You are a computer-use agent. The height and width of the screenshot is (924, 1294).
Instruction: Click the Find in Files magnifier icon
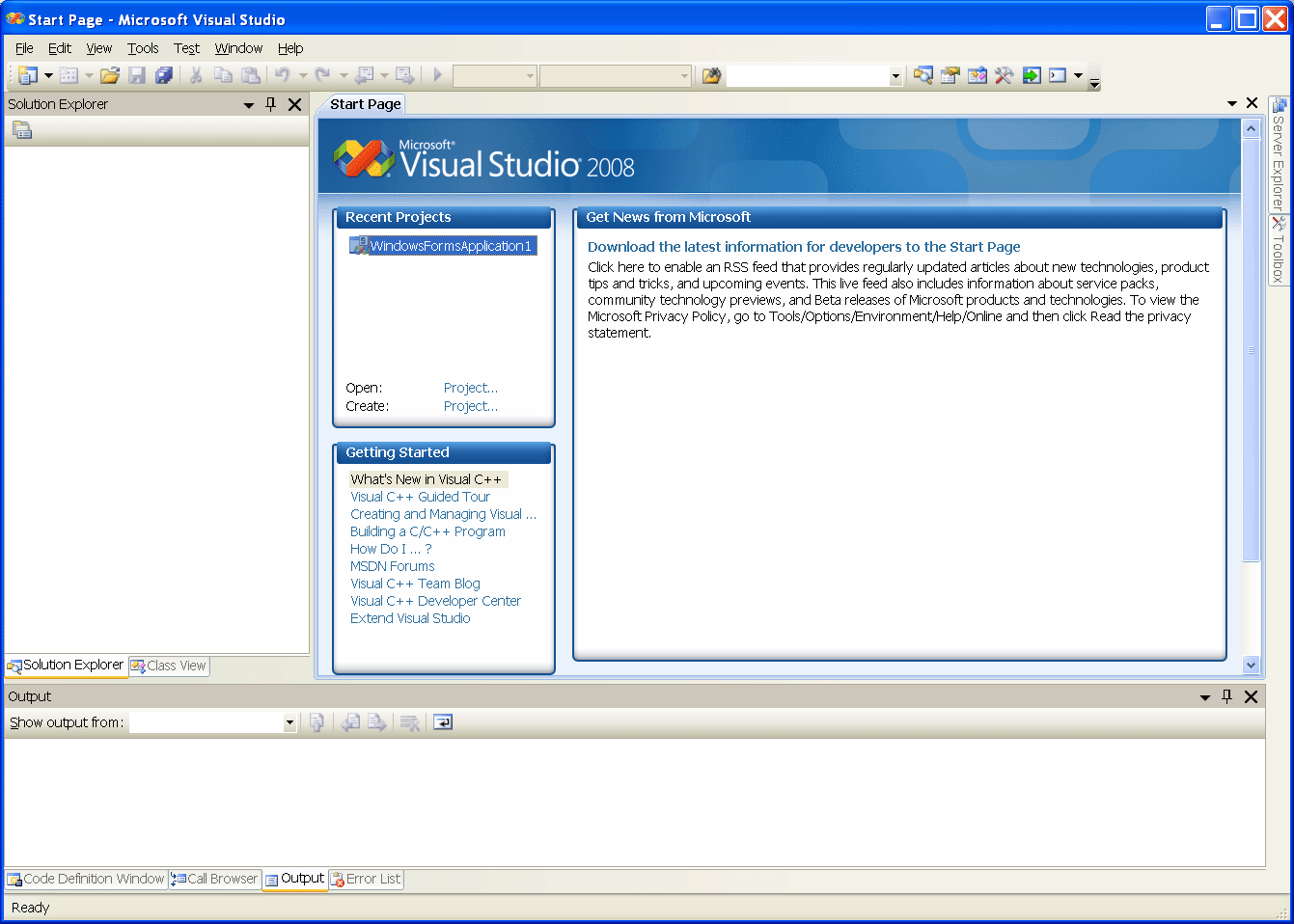pyautogui.click(x=922, y=75)
